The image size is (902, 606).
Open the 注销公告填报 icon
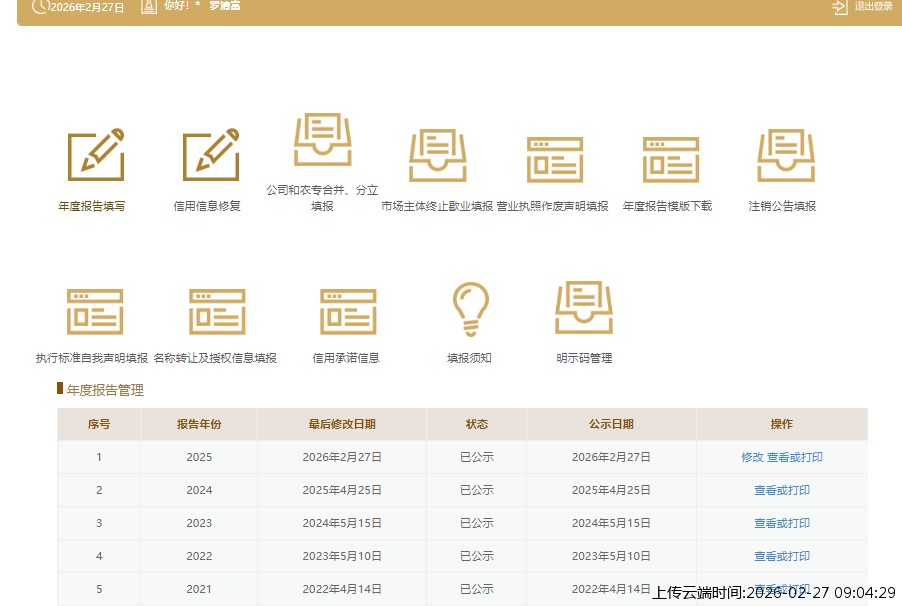(785, 157)
